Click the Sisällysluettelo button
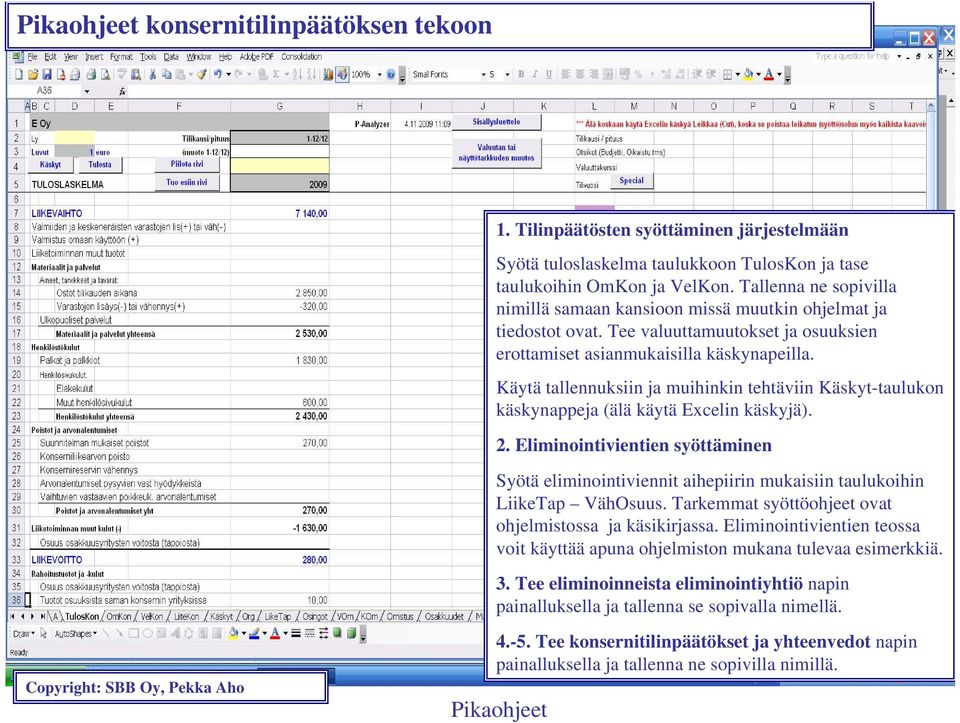Image resolution: width=960 pixels, height=723 pixels. [497, 122]
